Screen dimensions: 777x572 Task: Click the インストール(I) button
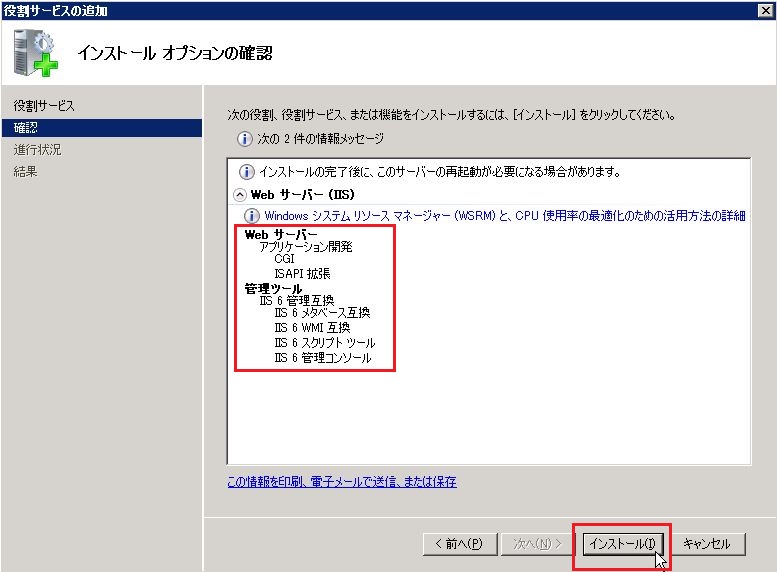622,544
